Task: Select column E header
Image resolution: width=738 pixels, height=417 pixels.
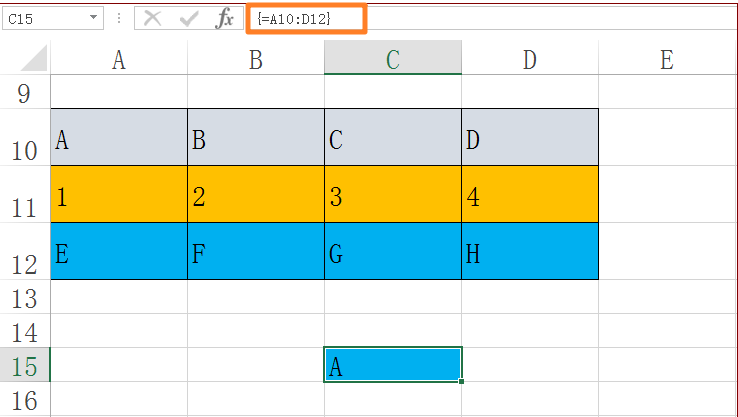Action: tap(666, 58)
